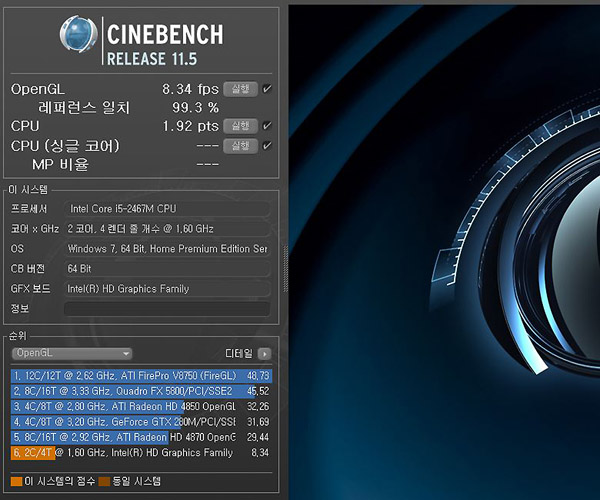Toggle the OpenGL test checkbox
This screenshot has height=500, width=600.
tap(267, 89)
